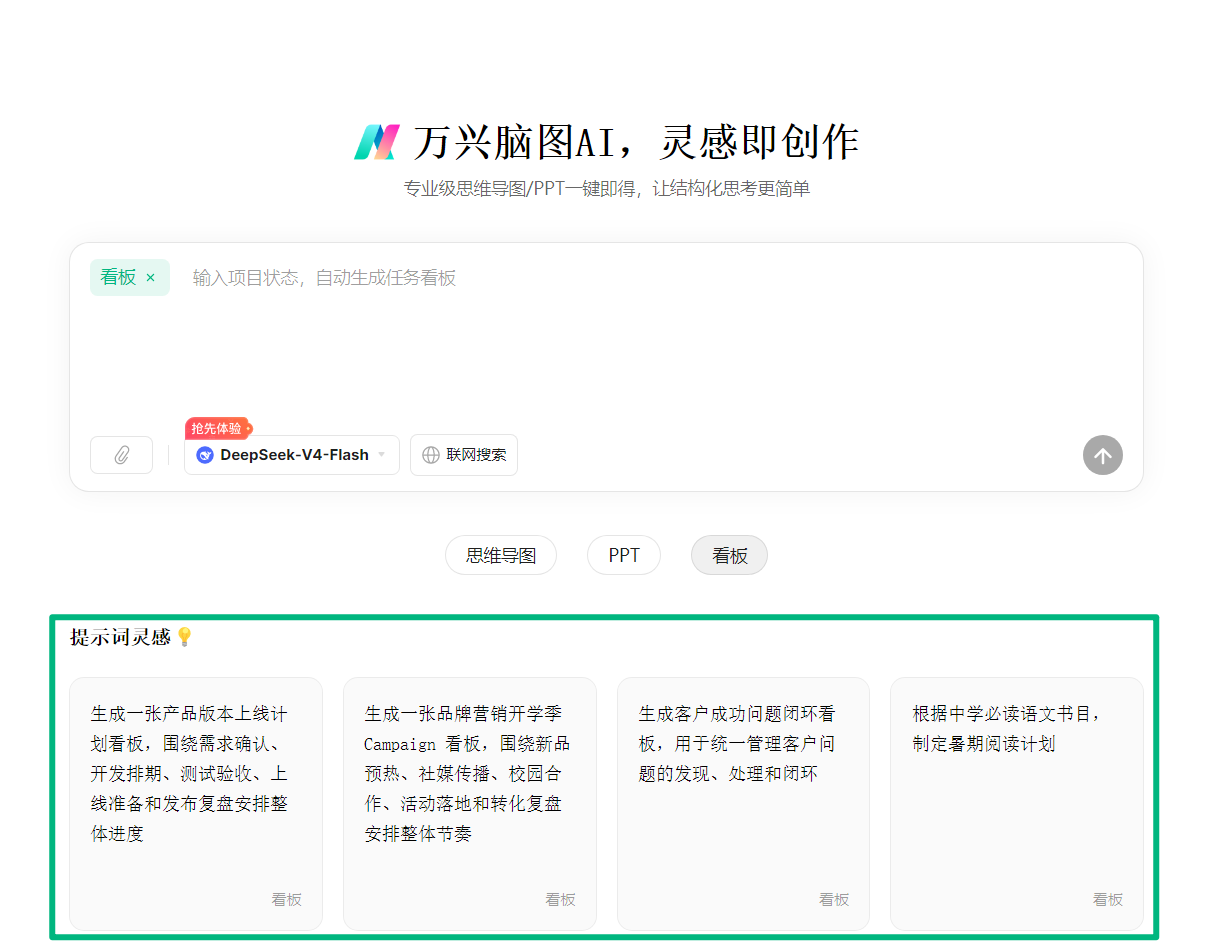Open the DeepSeek-V4-Flash model dropdown
1218x945 pixels.
pos(292,455)
